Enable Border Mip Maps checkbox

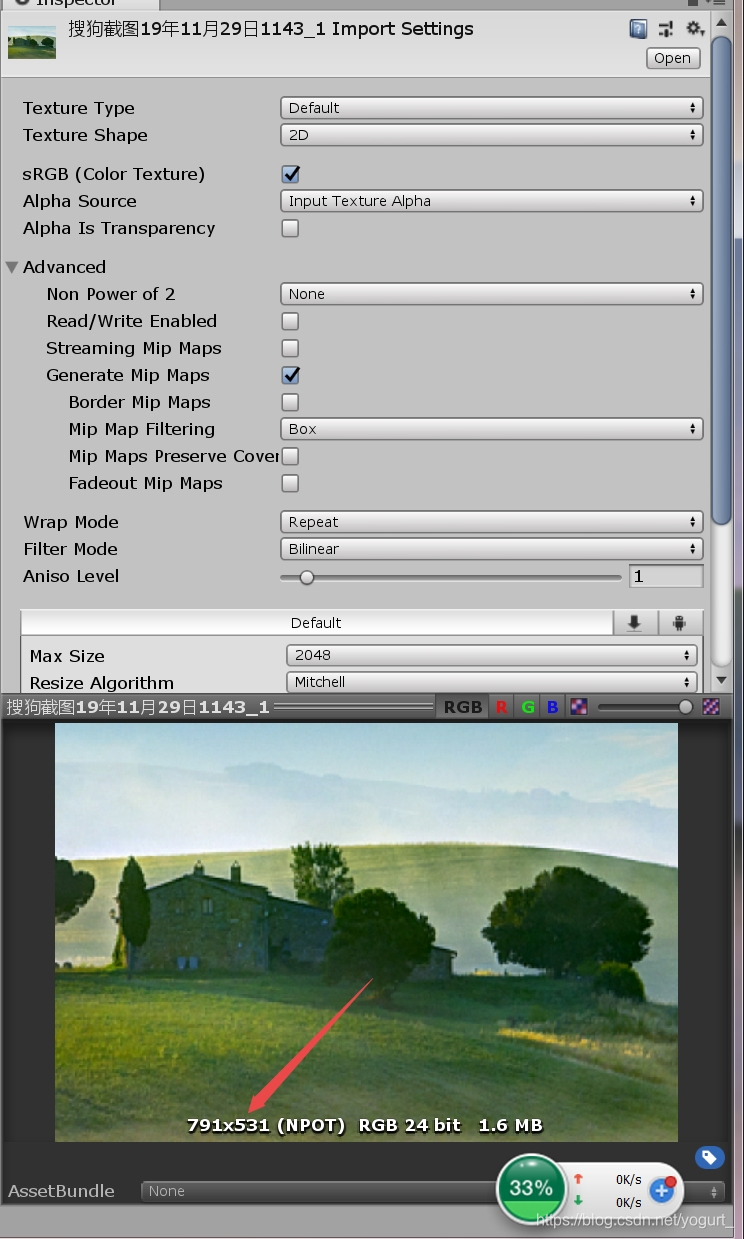coord(291,402)
